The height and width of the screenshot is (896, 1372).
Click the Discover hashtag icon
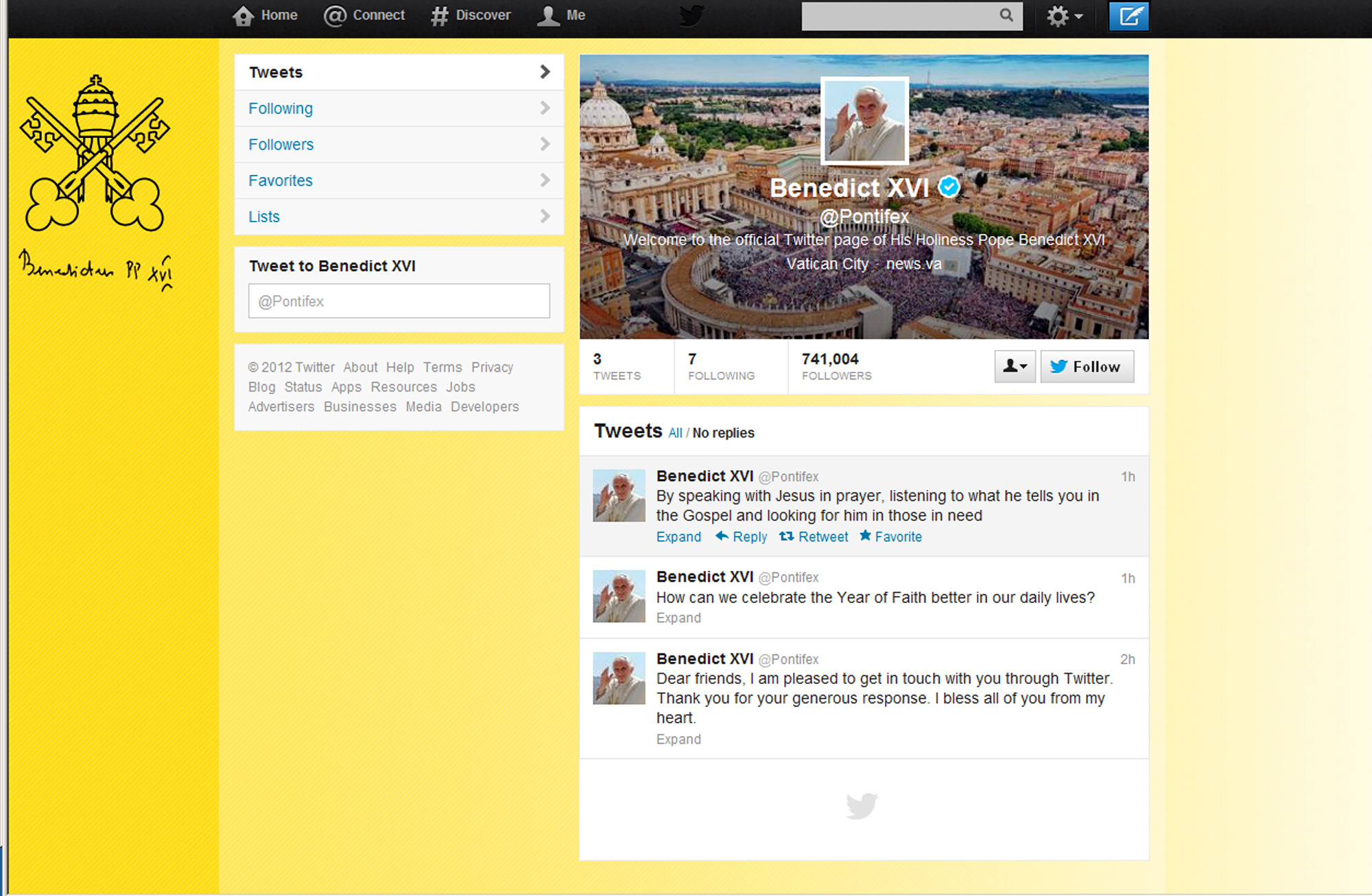tap(439, 16)
